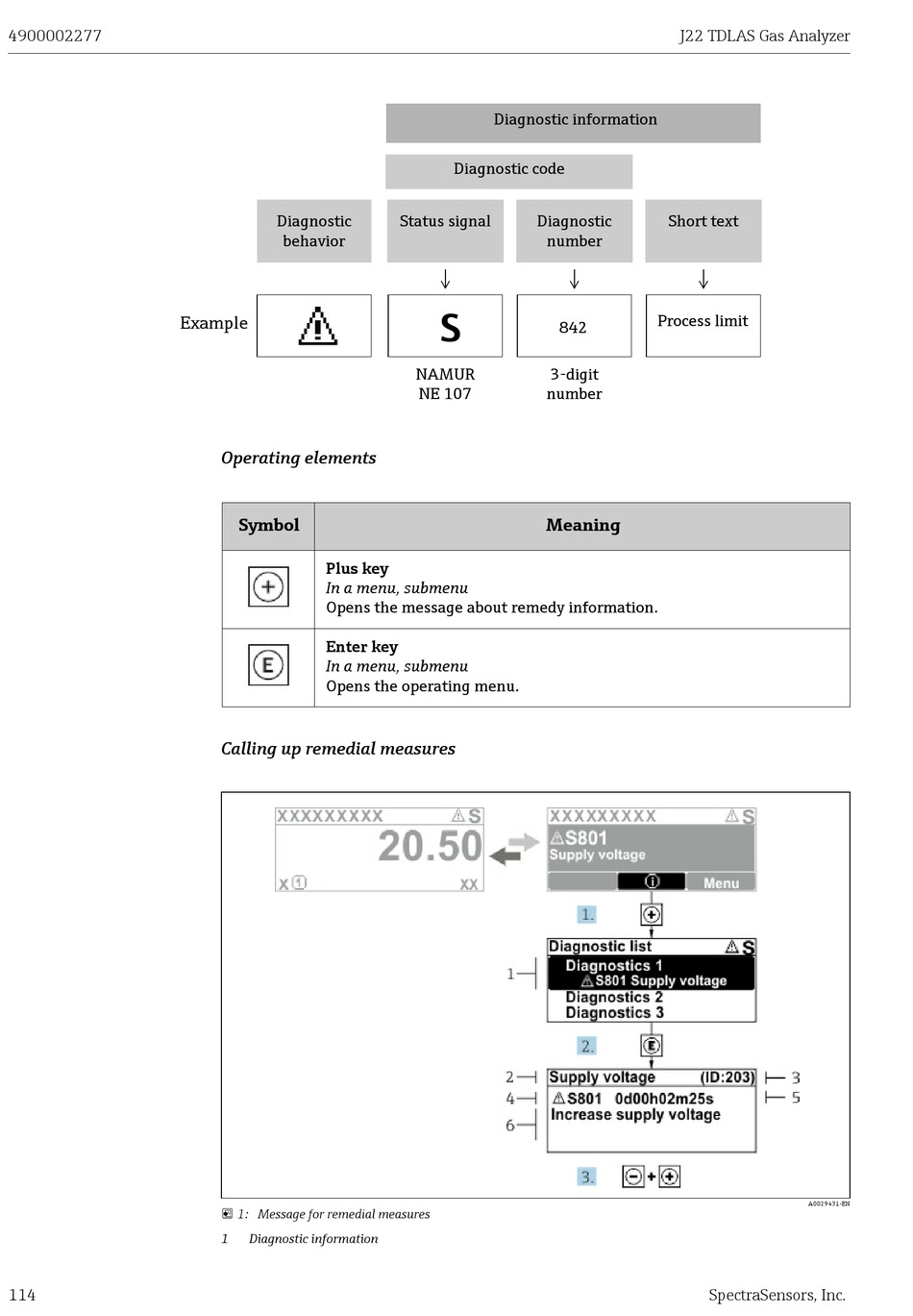Click the Enter key symbol in the table
Viewport: 913px width, 1316px height.
[x=268, y=664]
